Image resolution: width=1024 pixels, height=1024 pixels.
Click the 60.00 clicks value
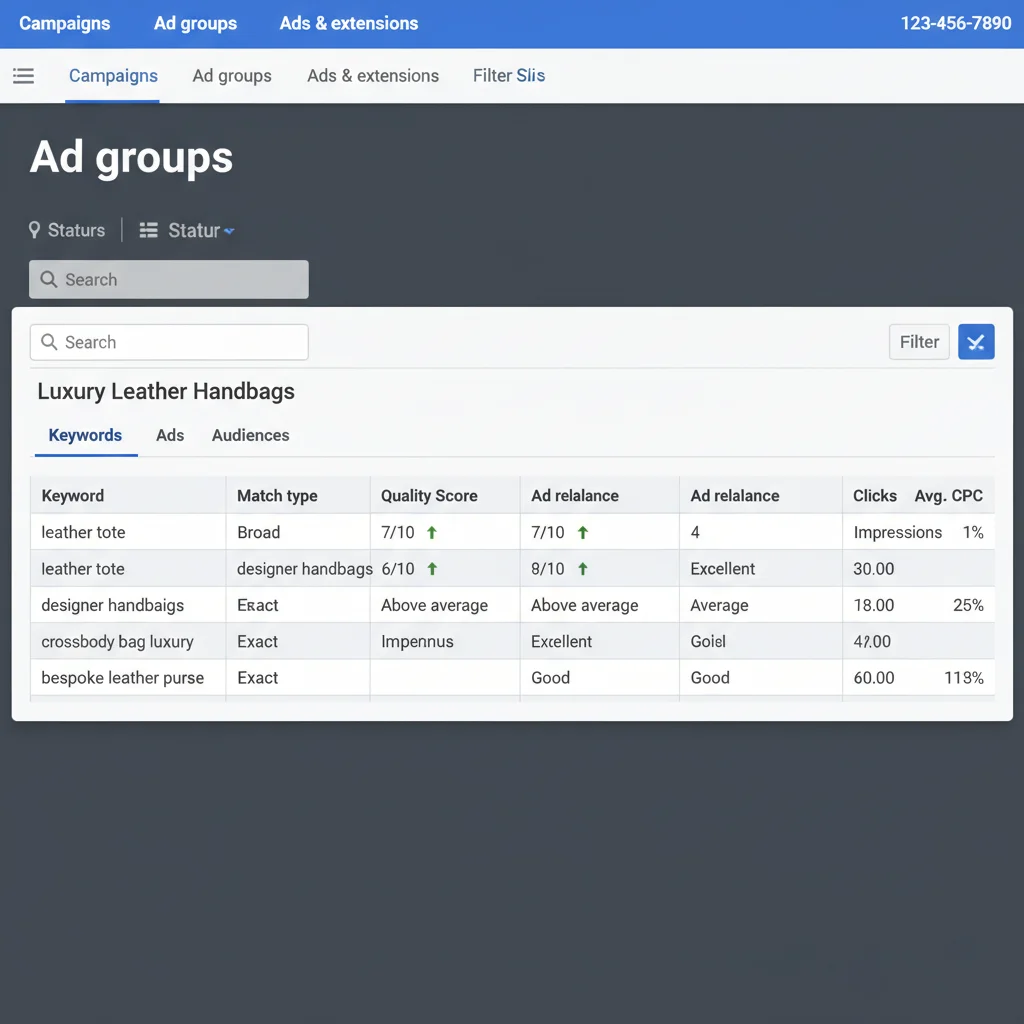pyautogui.click(x=874, y=678)
